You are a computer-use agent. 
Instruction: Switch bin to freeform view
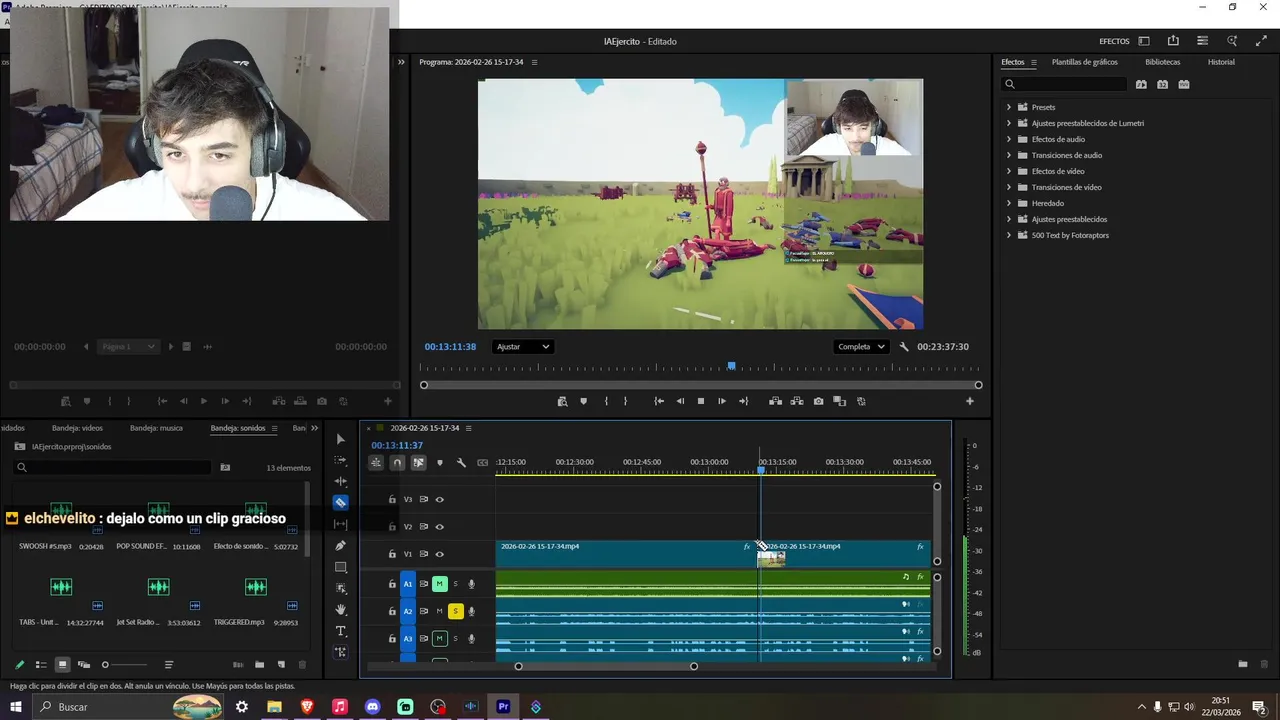(84, 664)
